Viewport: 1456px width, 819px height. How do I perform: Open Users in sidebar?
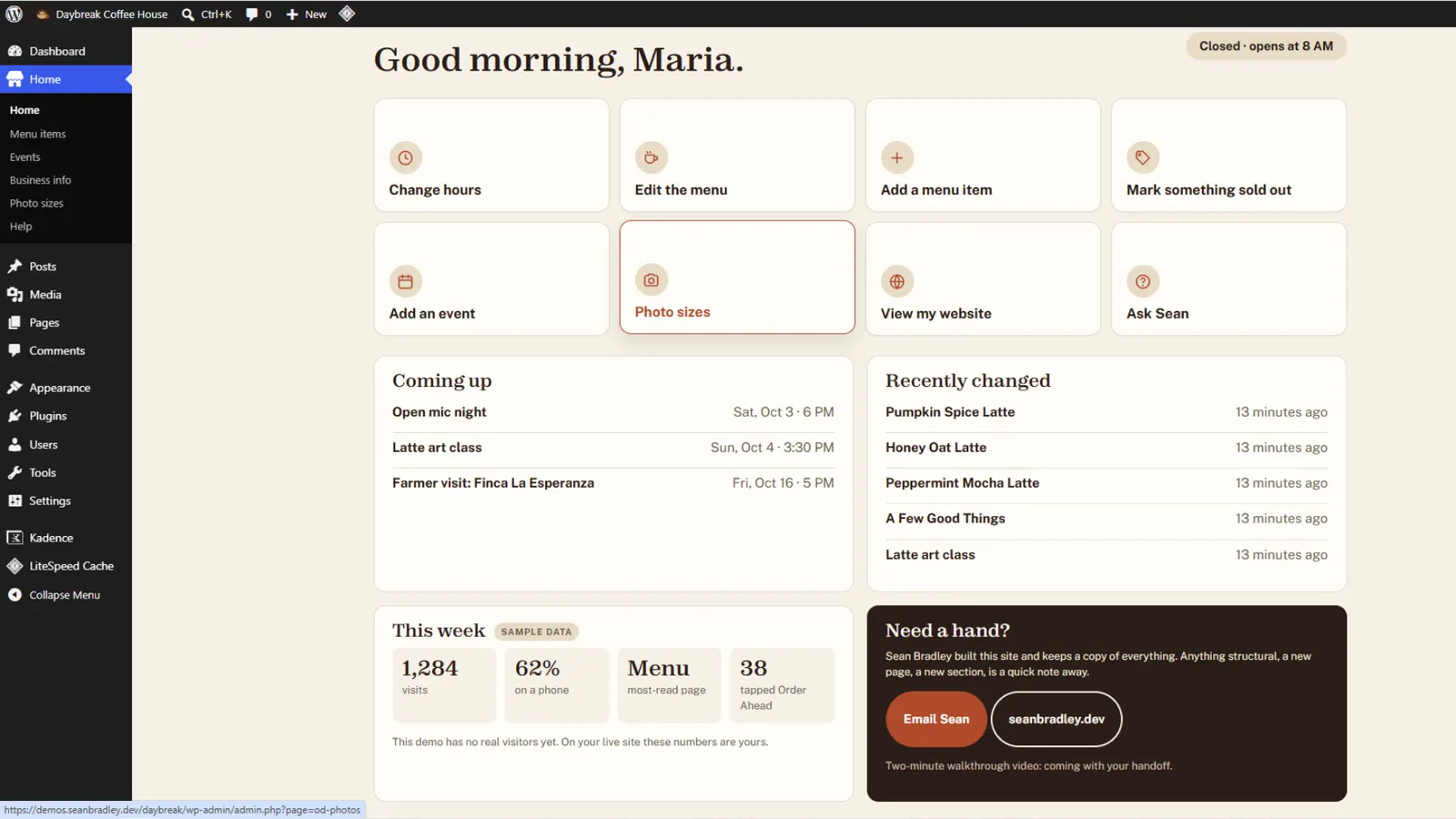(x=66, y=444)
